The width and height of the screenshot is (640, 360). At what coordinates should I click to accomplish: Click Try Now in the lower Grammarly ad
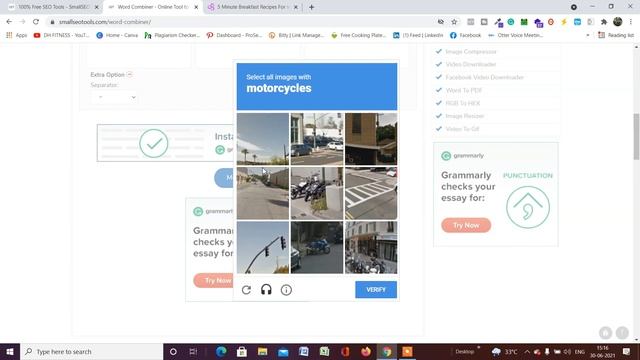(x=213, y=280)
